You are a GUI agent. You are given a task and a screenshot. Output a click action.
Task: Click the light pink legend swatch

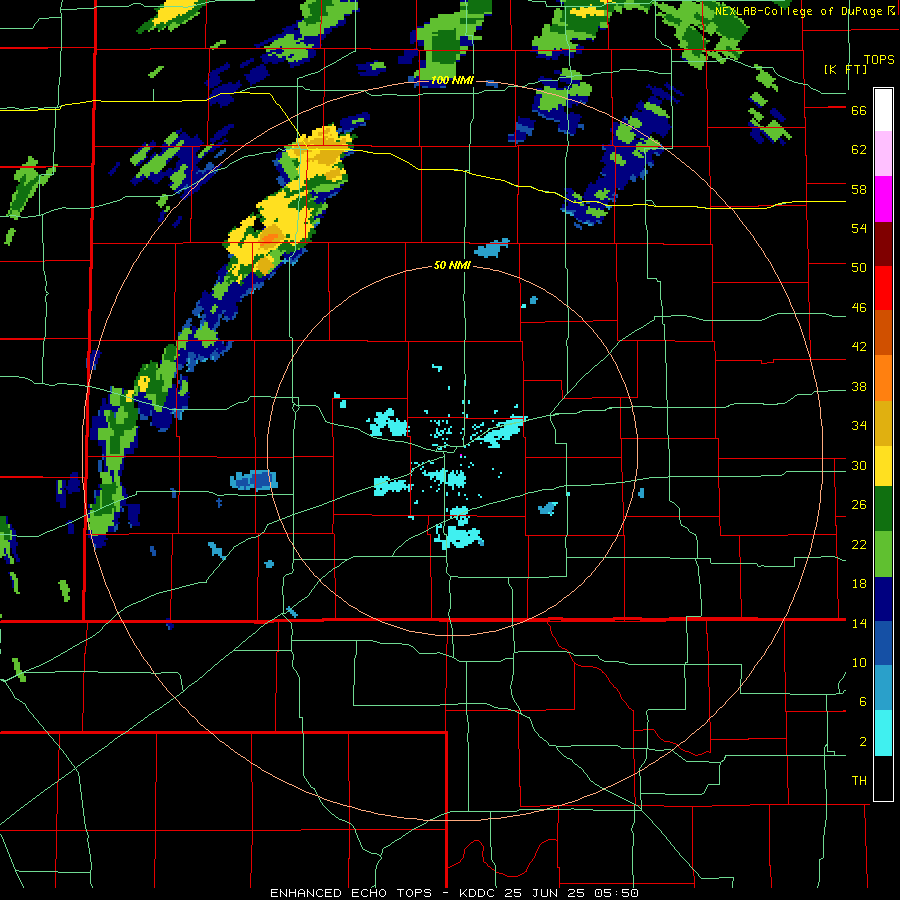[x=883, y=154]
